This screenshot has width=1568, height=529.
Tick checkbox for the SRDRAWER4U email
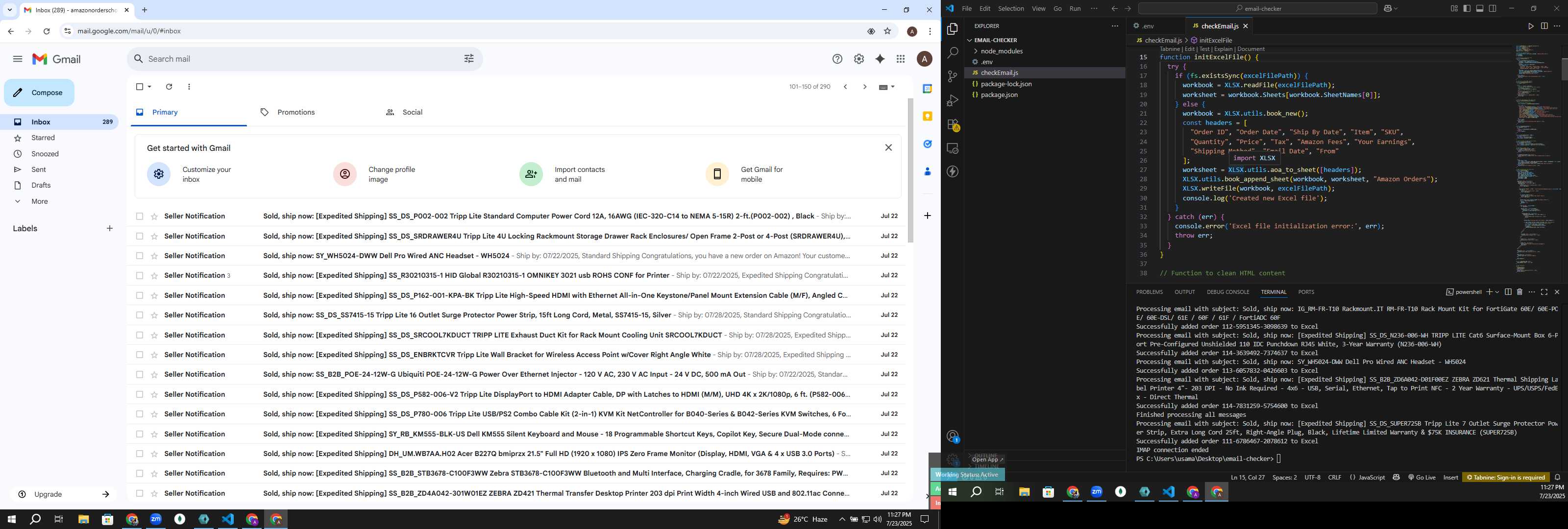(139, 236)
